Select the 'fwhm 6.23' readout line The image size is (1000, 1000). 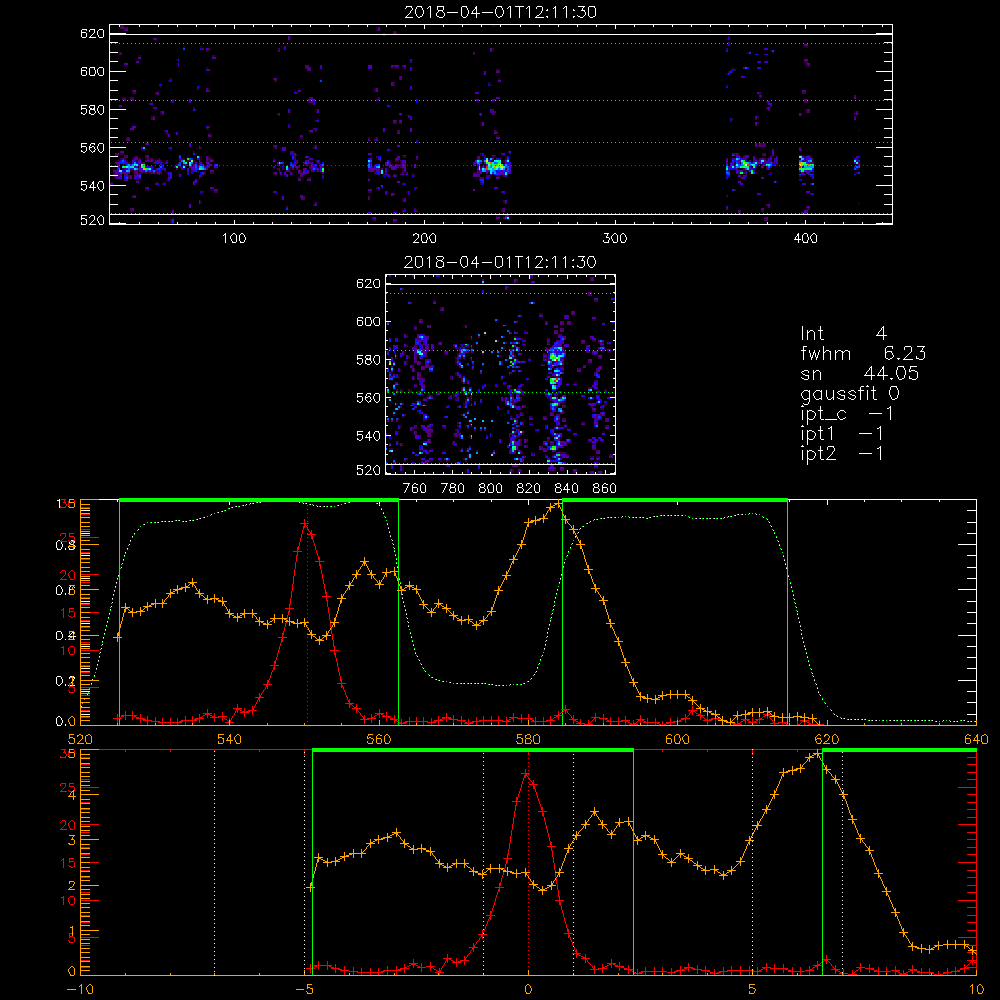tap(863, 353)
